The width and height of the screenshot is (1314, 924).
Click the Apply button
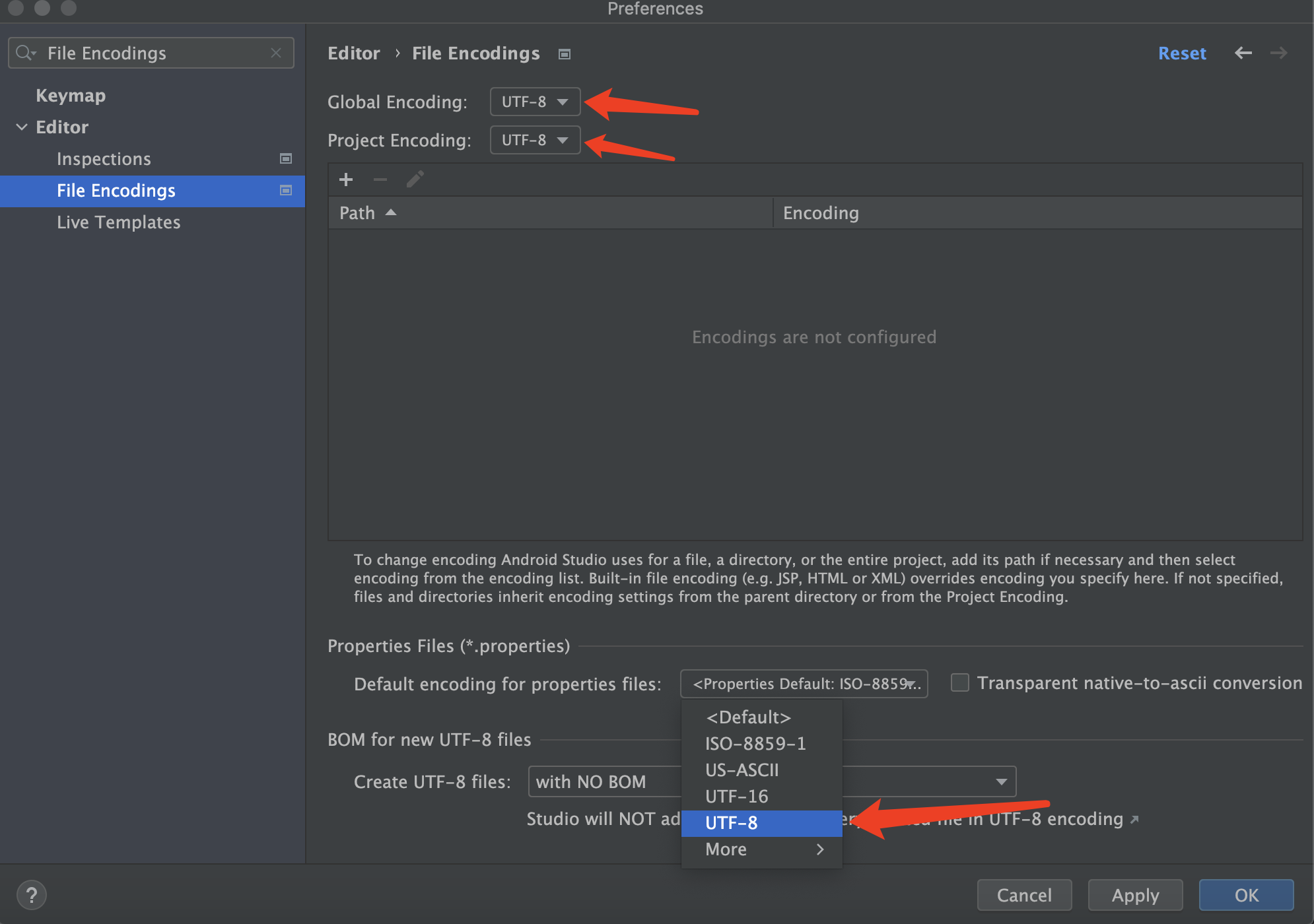tap(1134, 895)
